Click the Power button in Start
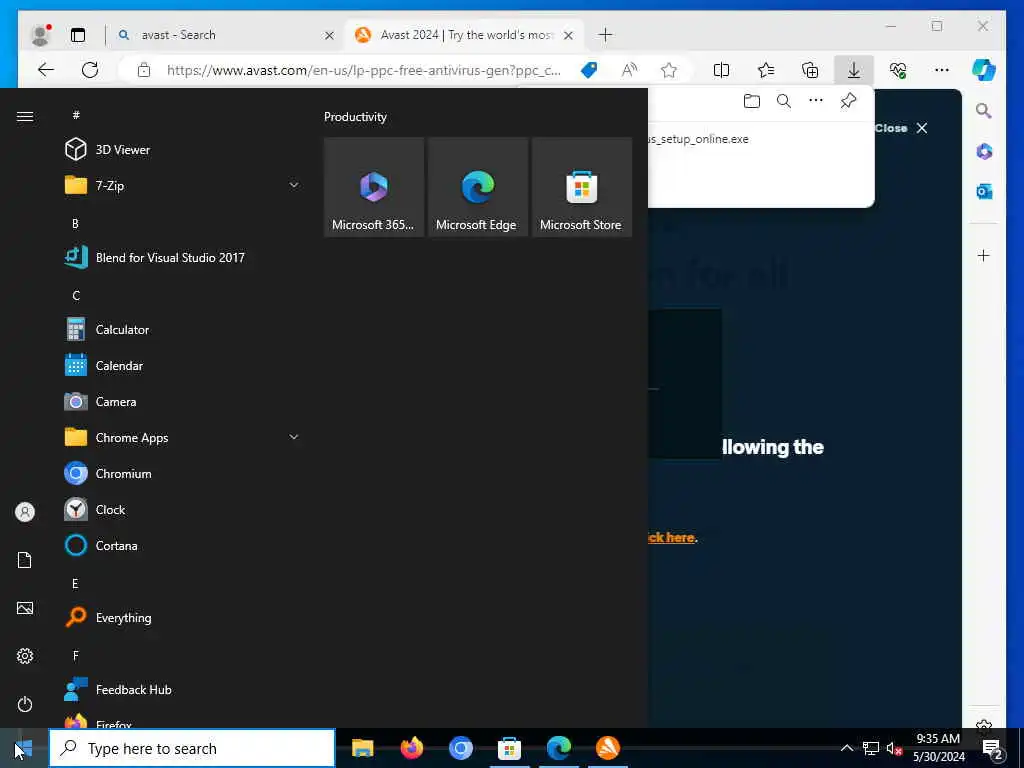Viewport: 1024px width, 768px height. tap(25, 704)
